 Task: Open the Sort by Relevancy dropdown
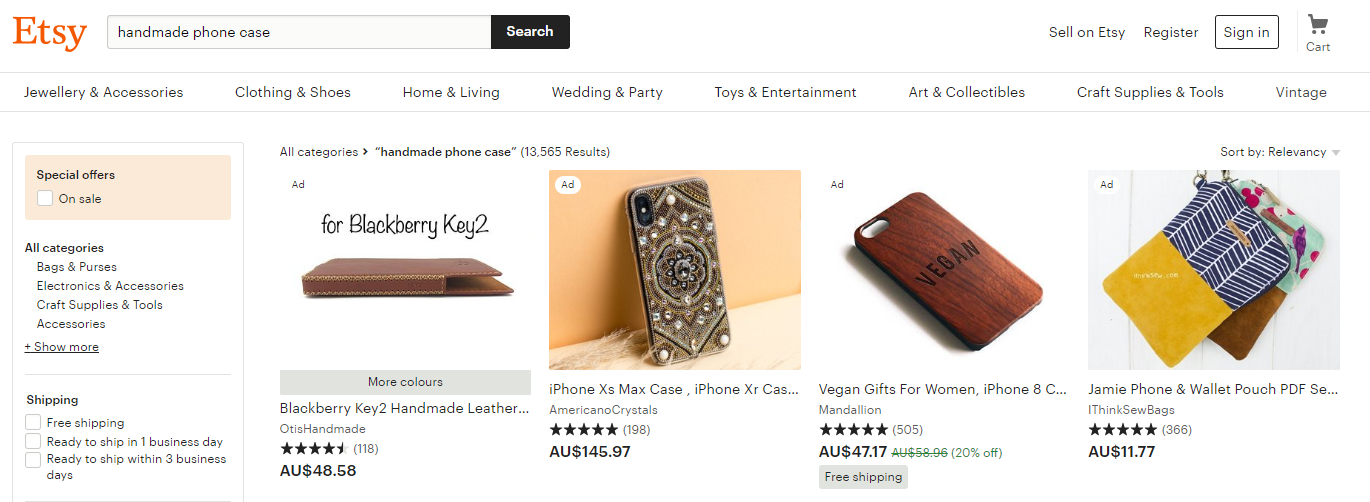tap(1279, 153)
